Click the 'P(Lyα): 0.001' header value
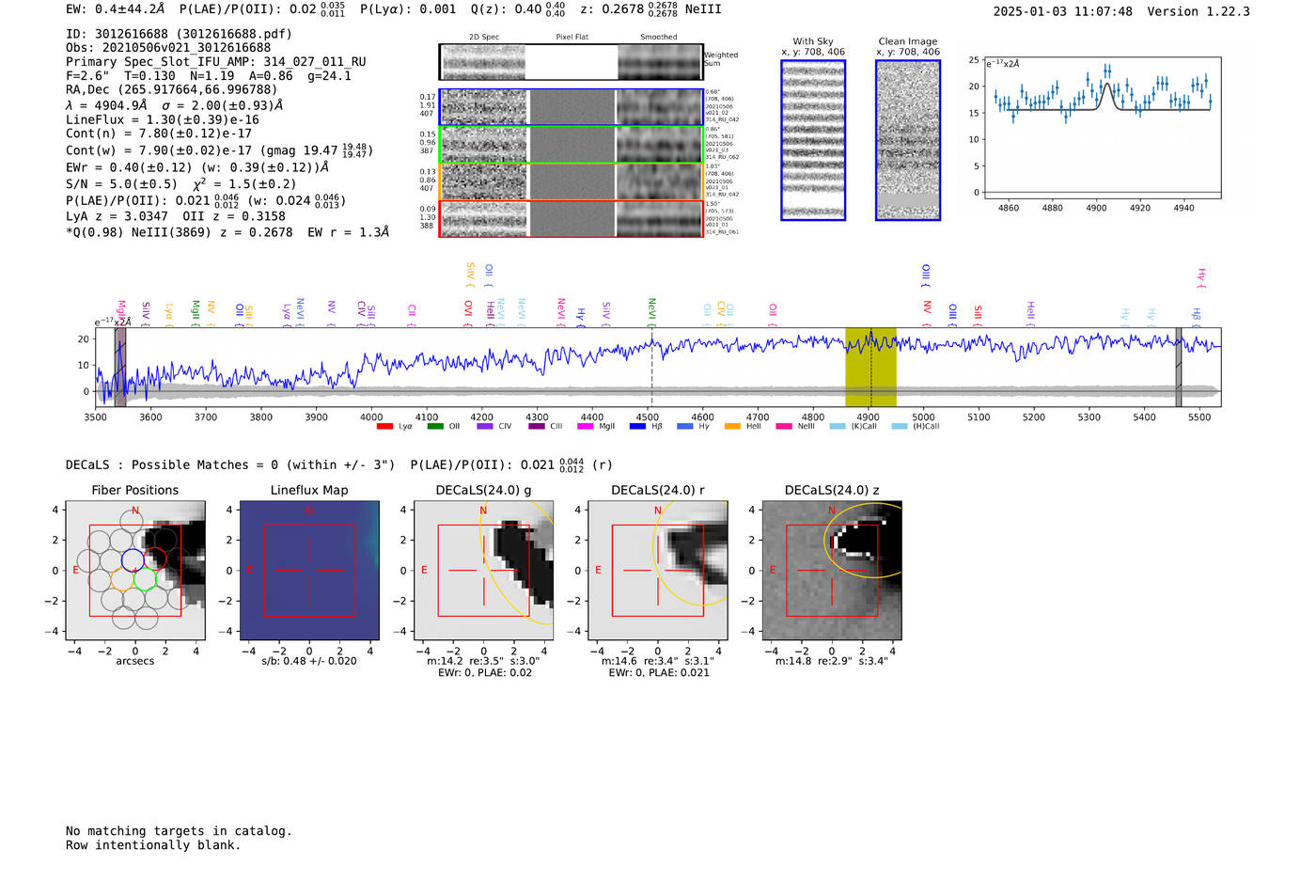This screenshot has height=896, width=1316. coord(408,9)
